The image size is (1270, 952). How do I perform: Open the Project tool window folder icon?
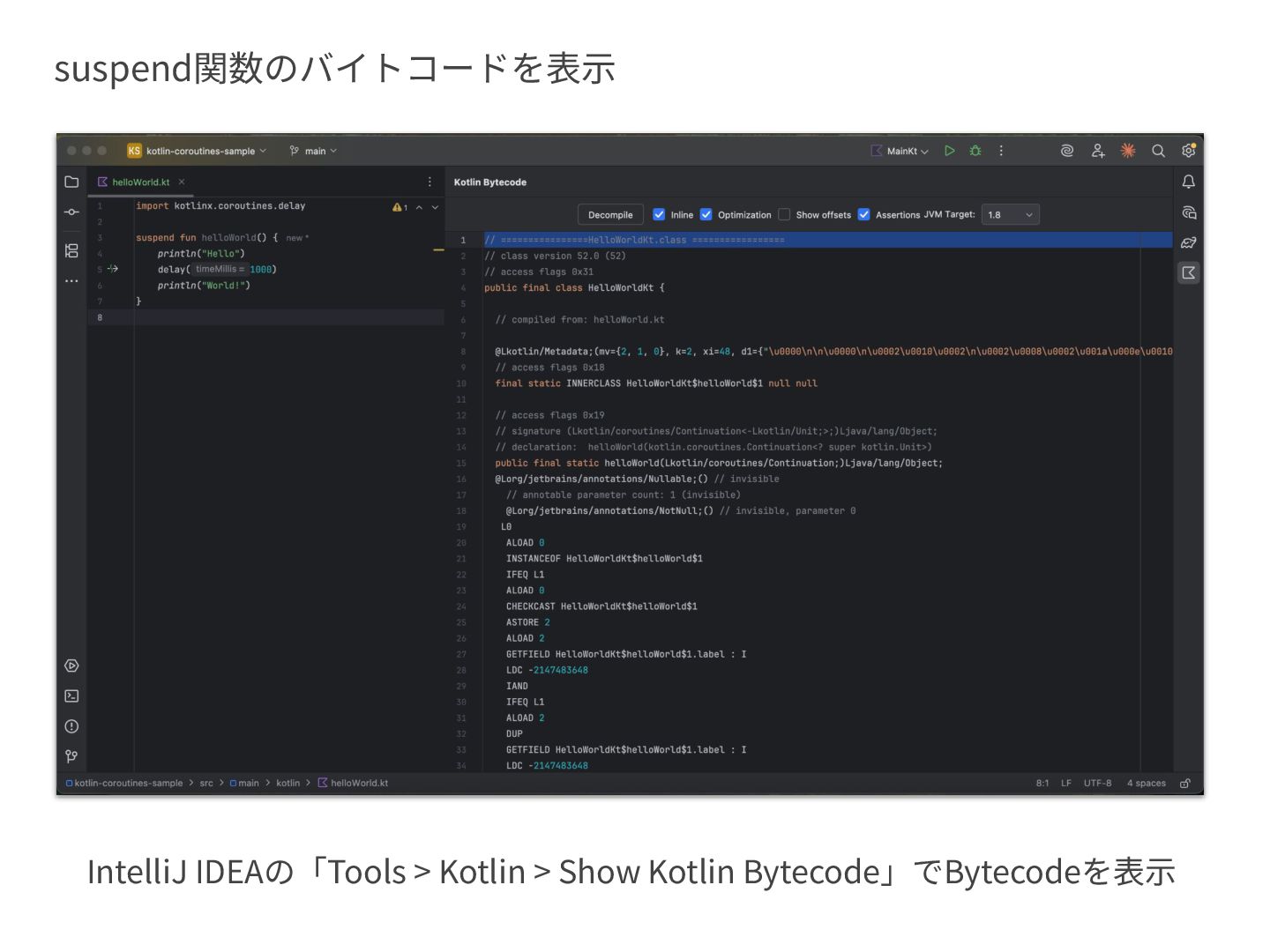[71, 182]
